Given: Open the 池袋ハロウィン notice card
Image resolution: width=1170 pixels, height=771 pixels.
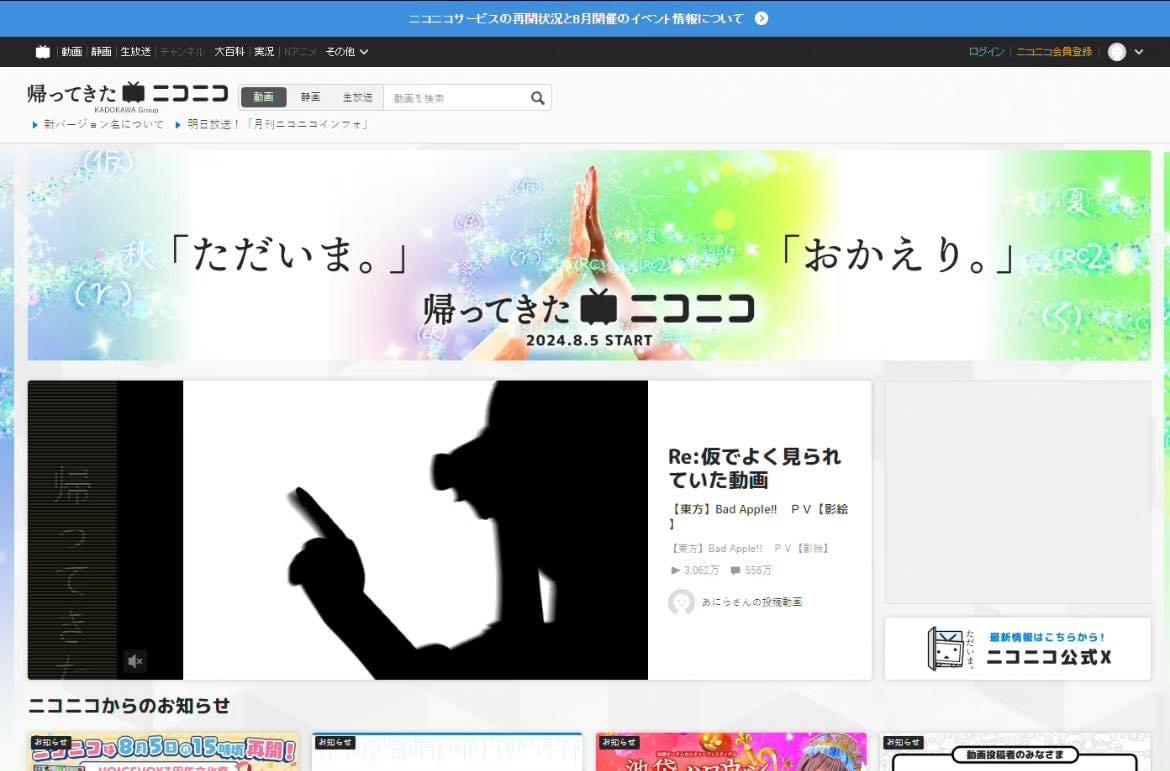Looking at the screenshot, I should point(731,752).
